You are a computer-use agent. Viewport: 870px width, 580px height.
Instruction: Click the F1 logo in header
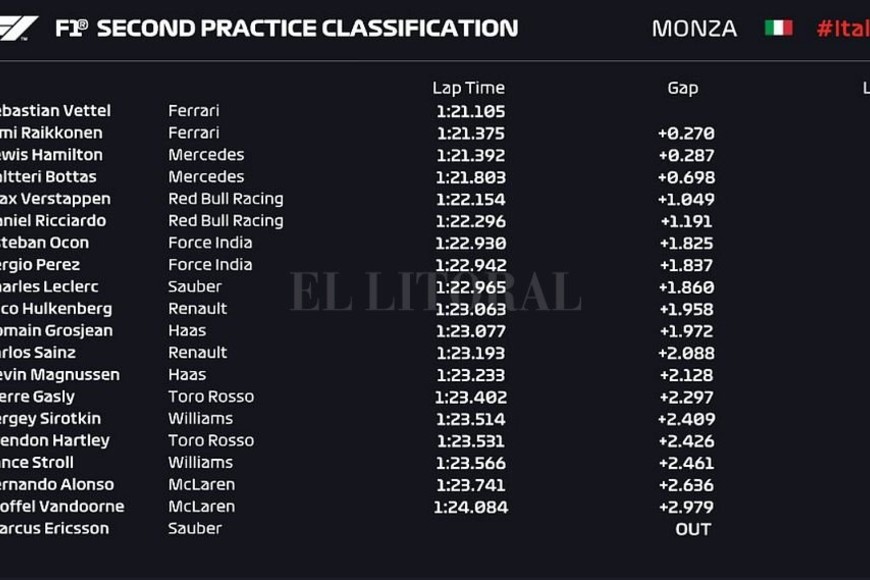18,28
